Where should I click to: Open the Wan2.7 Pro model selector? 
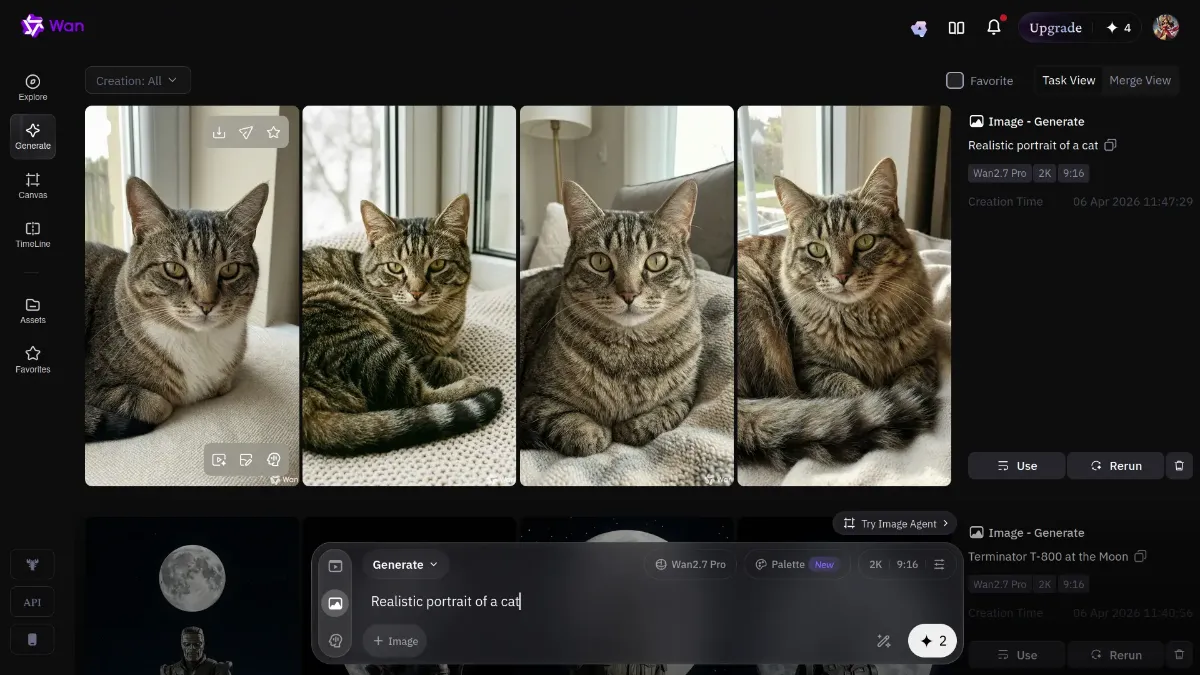tap(691, 565)
